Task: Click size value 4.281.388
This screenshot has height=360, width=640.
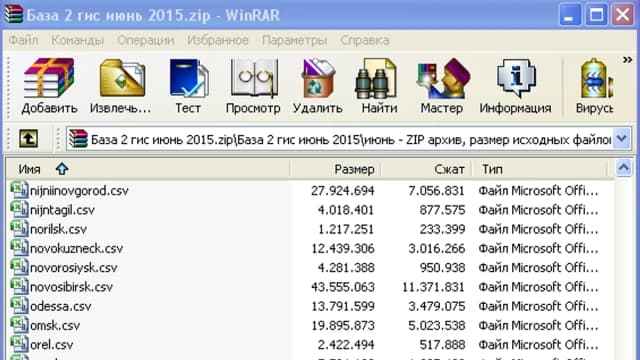Action: click(x=346, y=267)
